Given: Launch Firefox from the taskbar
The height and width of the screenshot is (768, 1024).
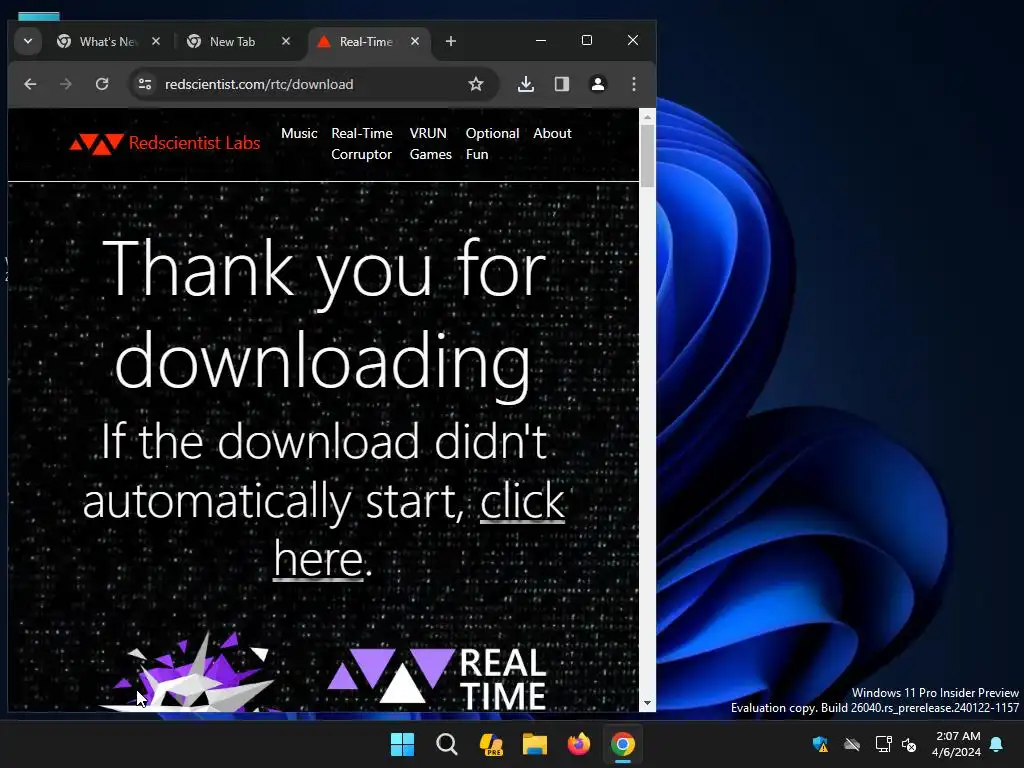Looking at the screenshot, I should (x=579, y=744).
